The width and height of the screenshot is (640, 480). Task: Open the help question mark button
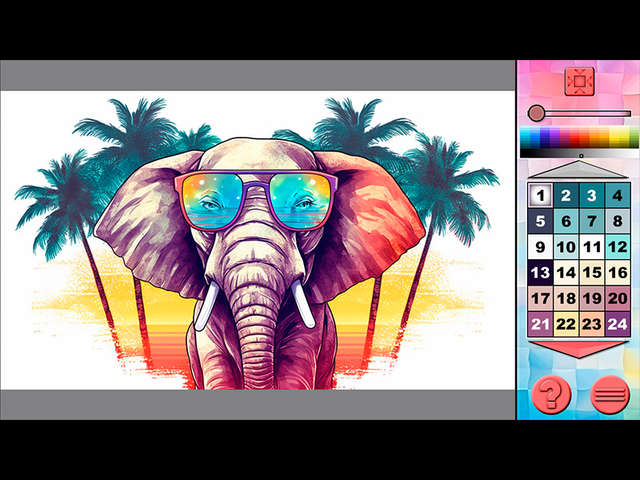[x=550, y=394]
